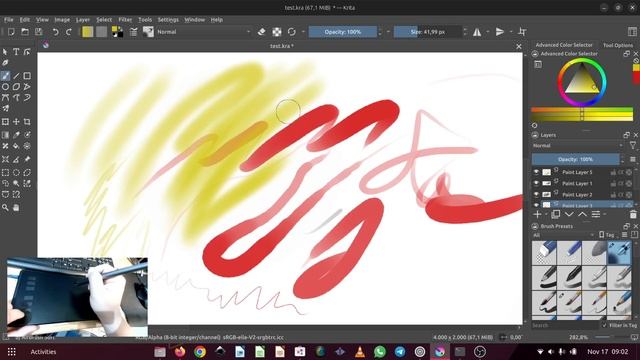Click the Redo arrow in toolbar
The image size is (640, 360).
pos(69,32)
